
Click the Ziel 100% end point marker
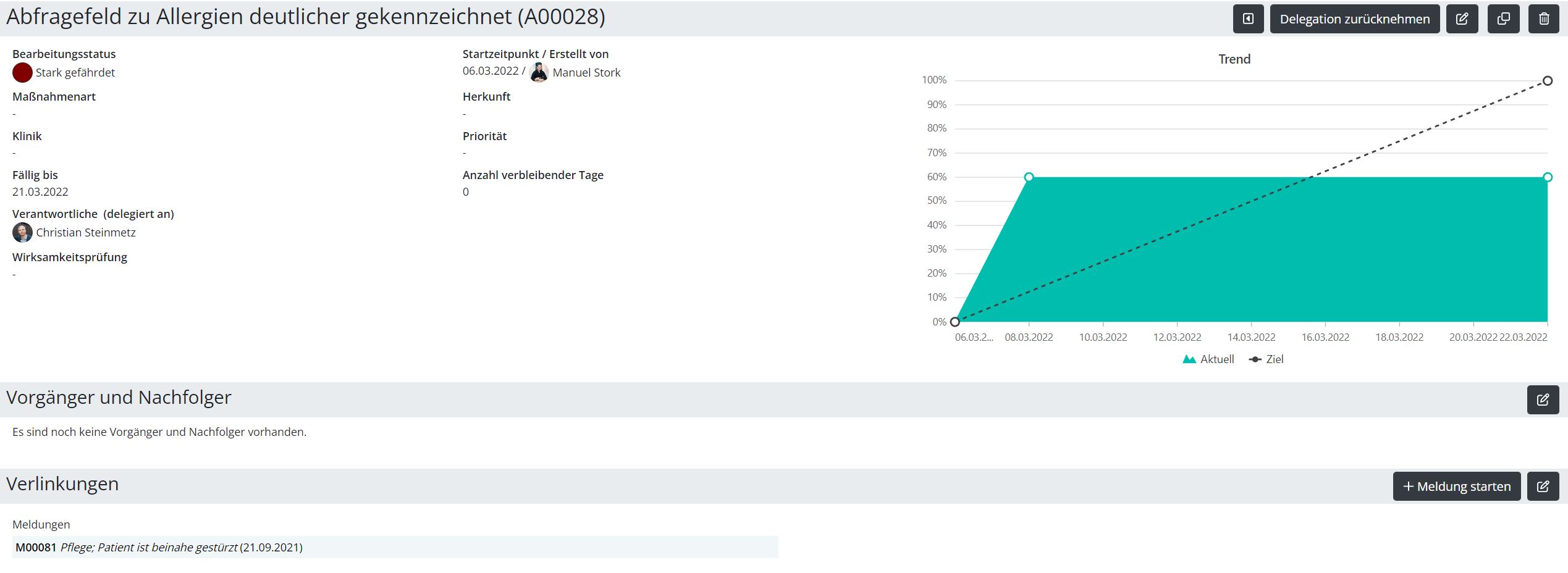[1547, 81]
